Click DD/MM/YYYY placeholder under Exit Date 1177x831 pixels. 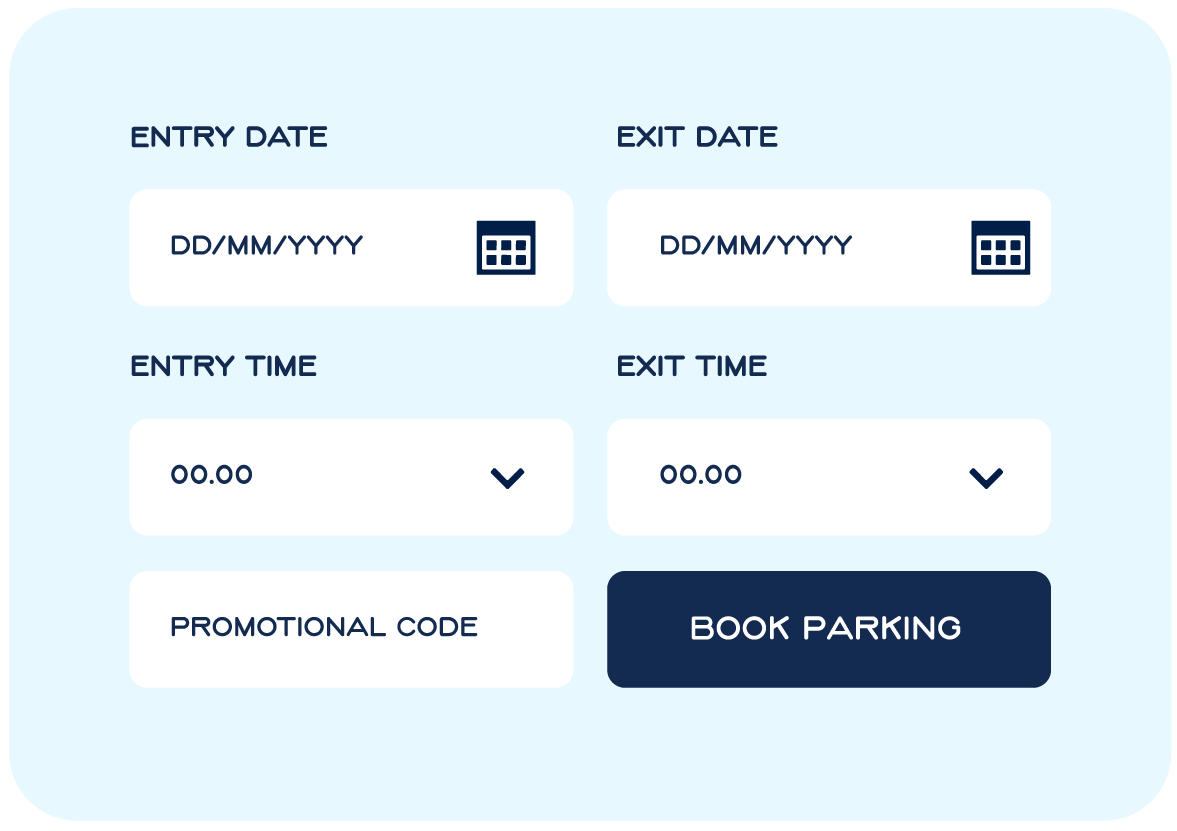756,245
